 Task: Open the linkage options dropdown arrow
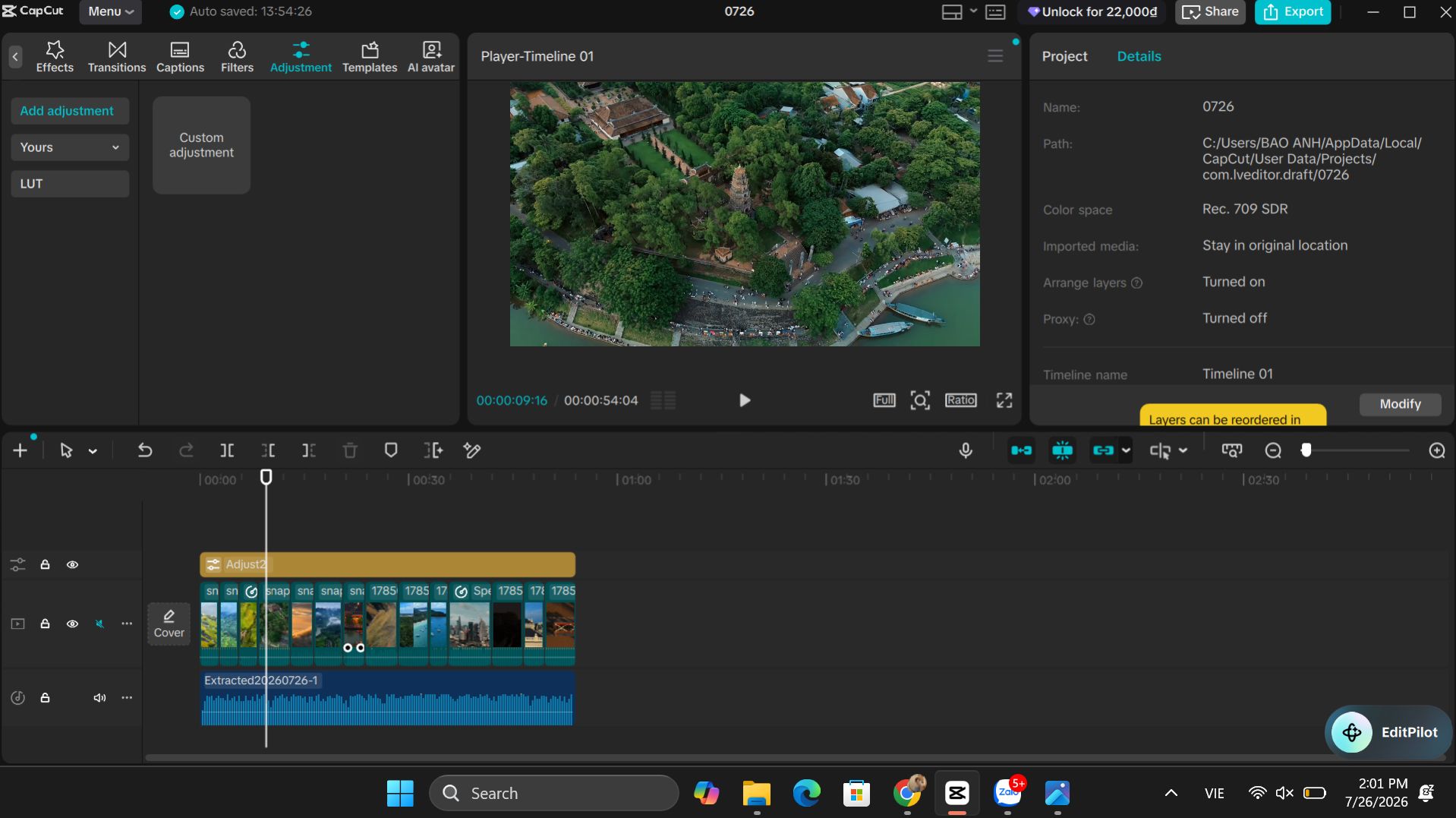point(1126,450)
